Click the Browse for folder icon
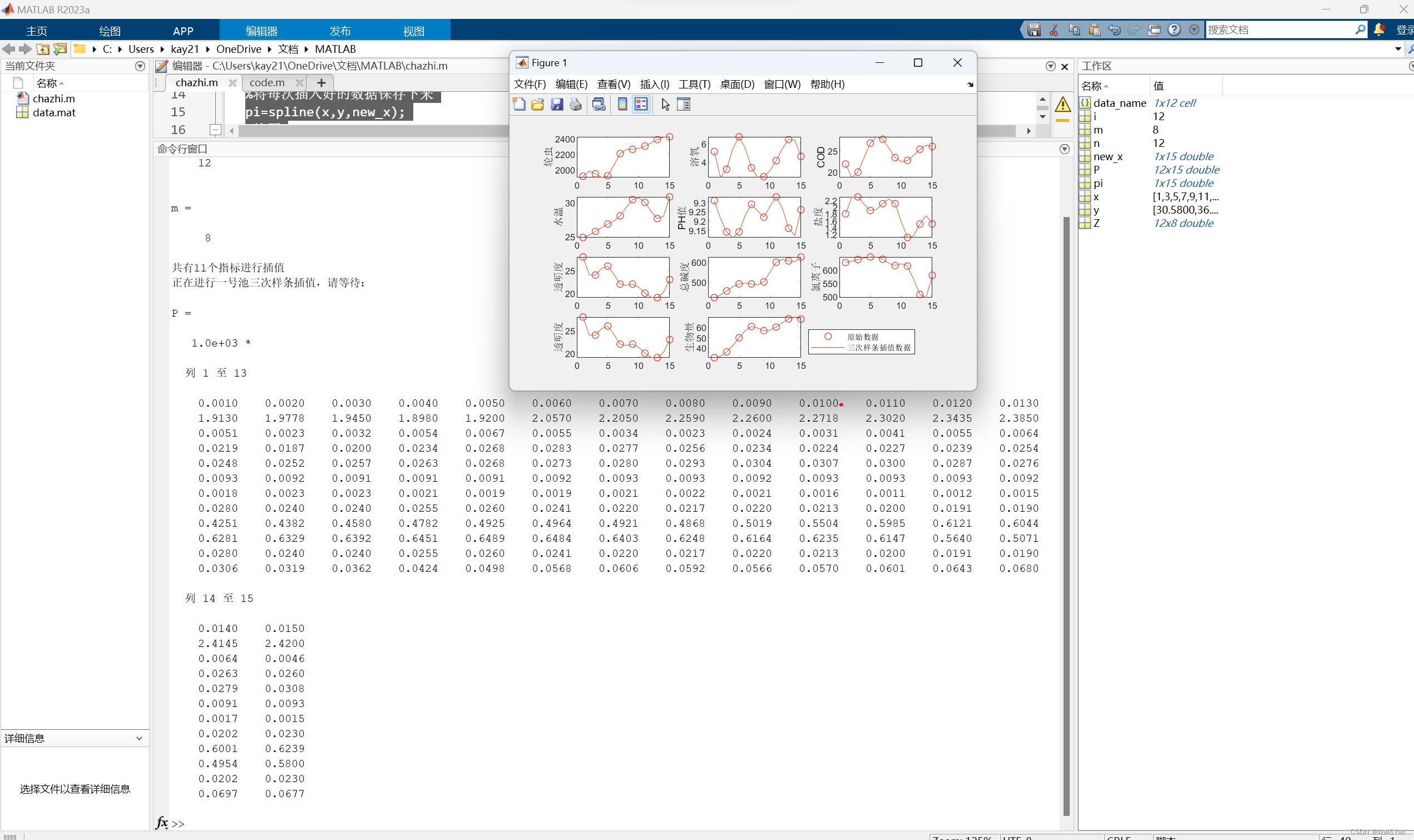This screenshot has height=840, width=1414. click(60, 50)
